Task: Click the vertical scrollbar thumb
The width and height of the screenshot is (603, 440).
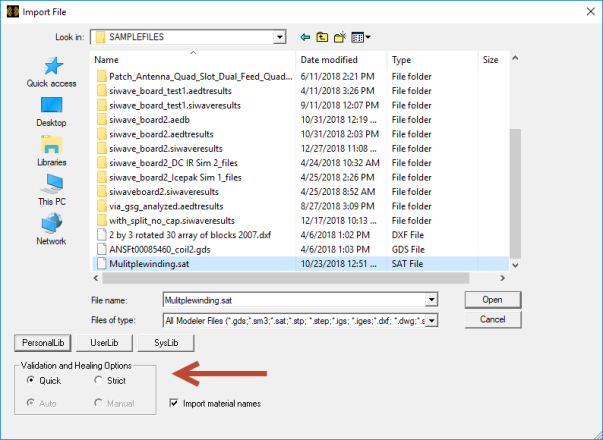Action: (x=515, y=193)
